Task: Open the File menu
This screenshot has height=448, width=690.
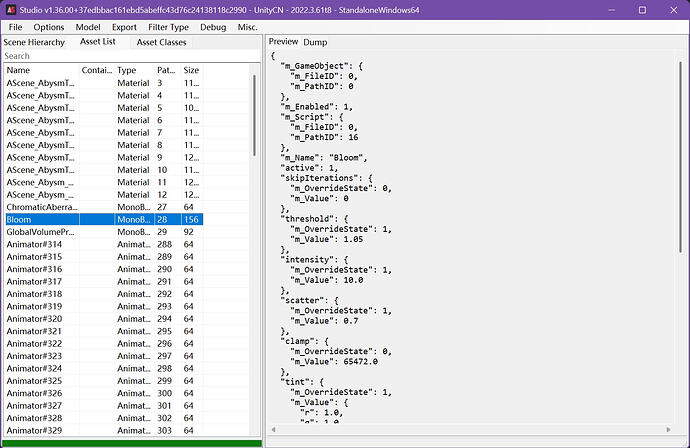Action: pos(16,27)
